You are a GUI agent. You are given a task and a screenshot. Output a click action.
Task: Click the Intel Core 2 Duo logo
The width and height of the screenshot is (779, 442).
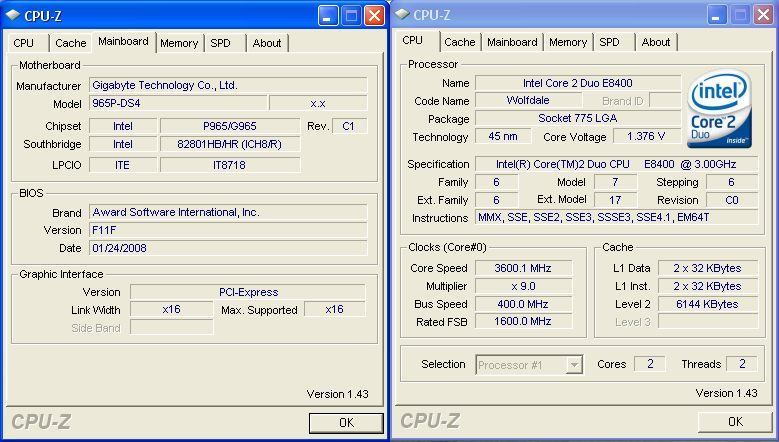point(719,109)
